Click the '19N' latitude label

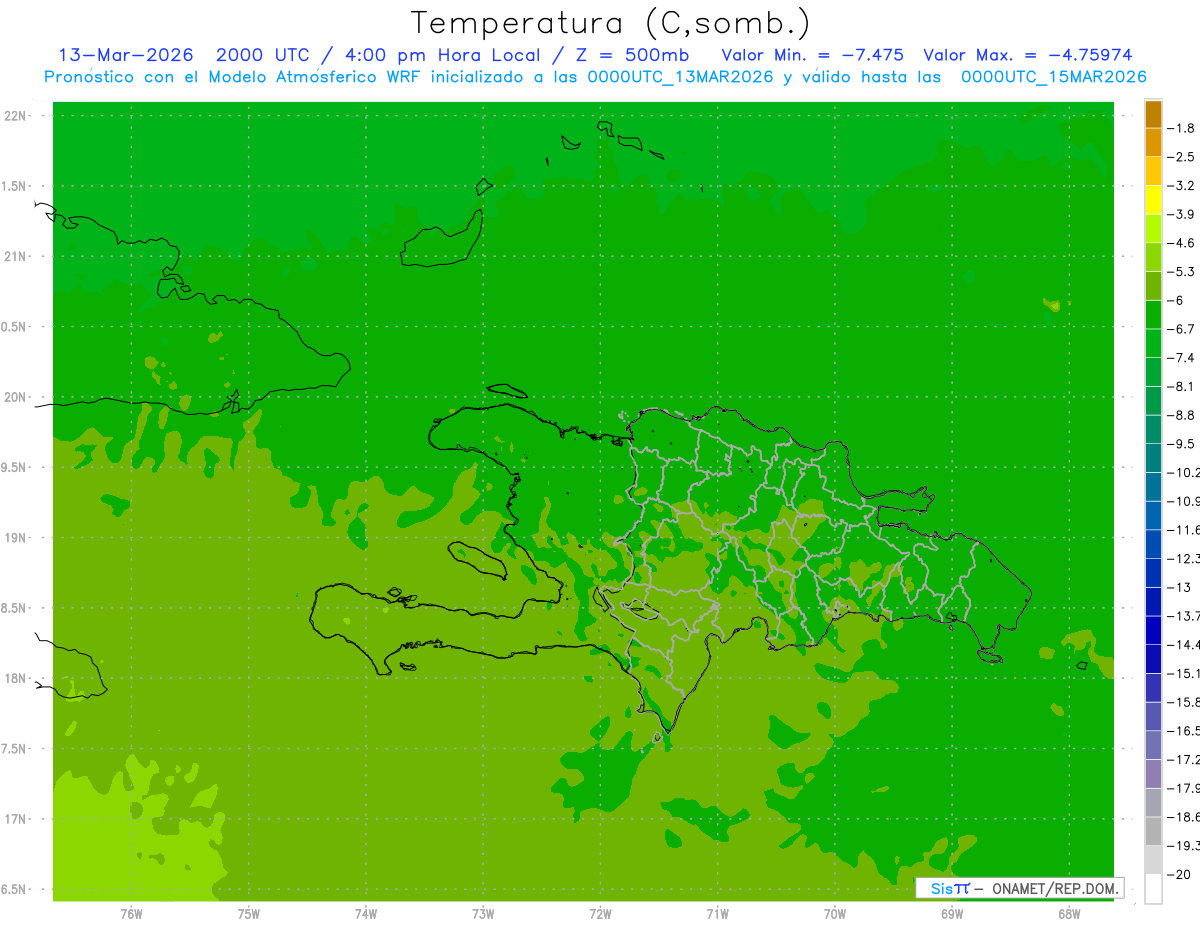point(17,538)
